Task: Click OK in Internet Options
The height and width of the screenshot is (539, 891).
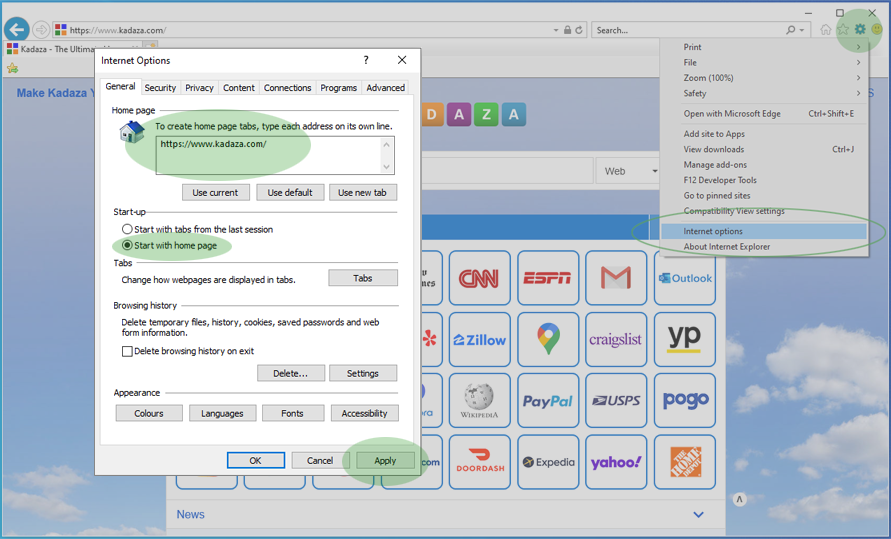Action: click(256, 461)
